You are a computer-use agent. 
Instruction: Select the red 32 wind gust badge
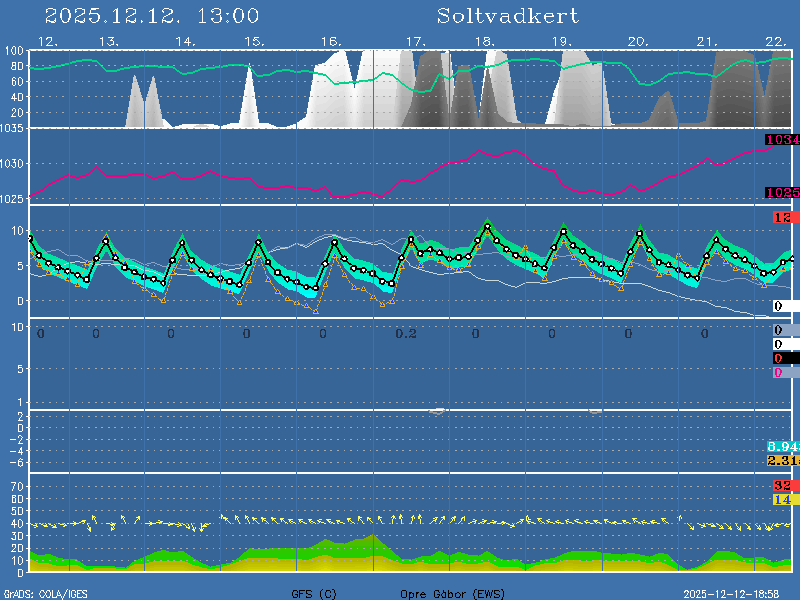(x=783, y=486)
